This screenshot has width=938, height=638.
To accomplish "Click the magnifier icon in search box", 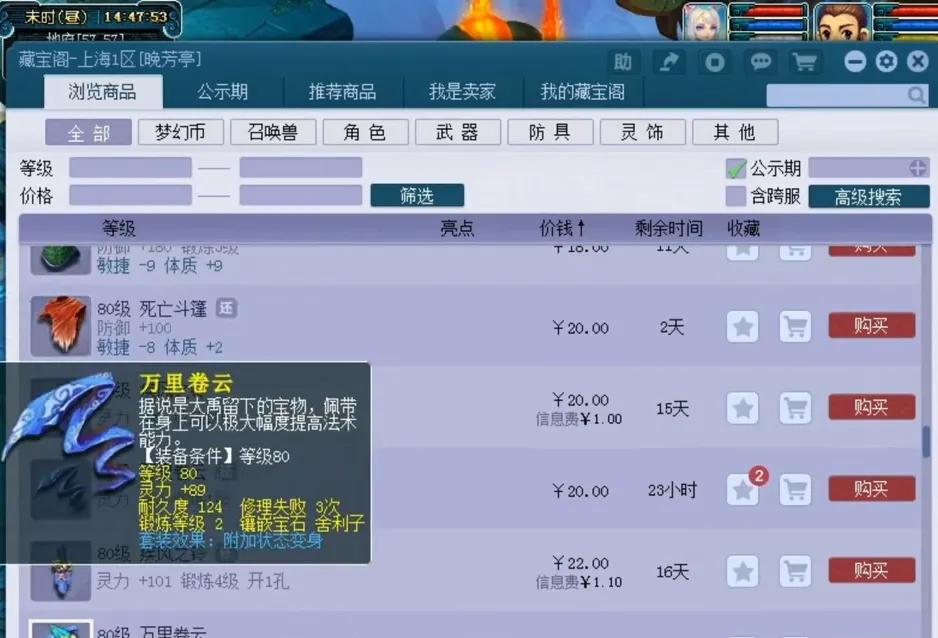I will [x=916, y=95].
